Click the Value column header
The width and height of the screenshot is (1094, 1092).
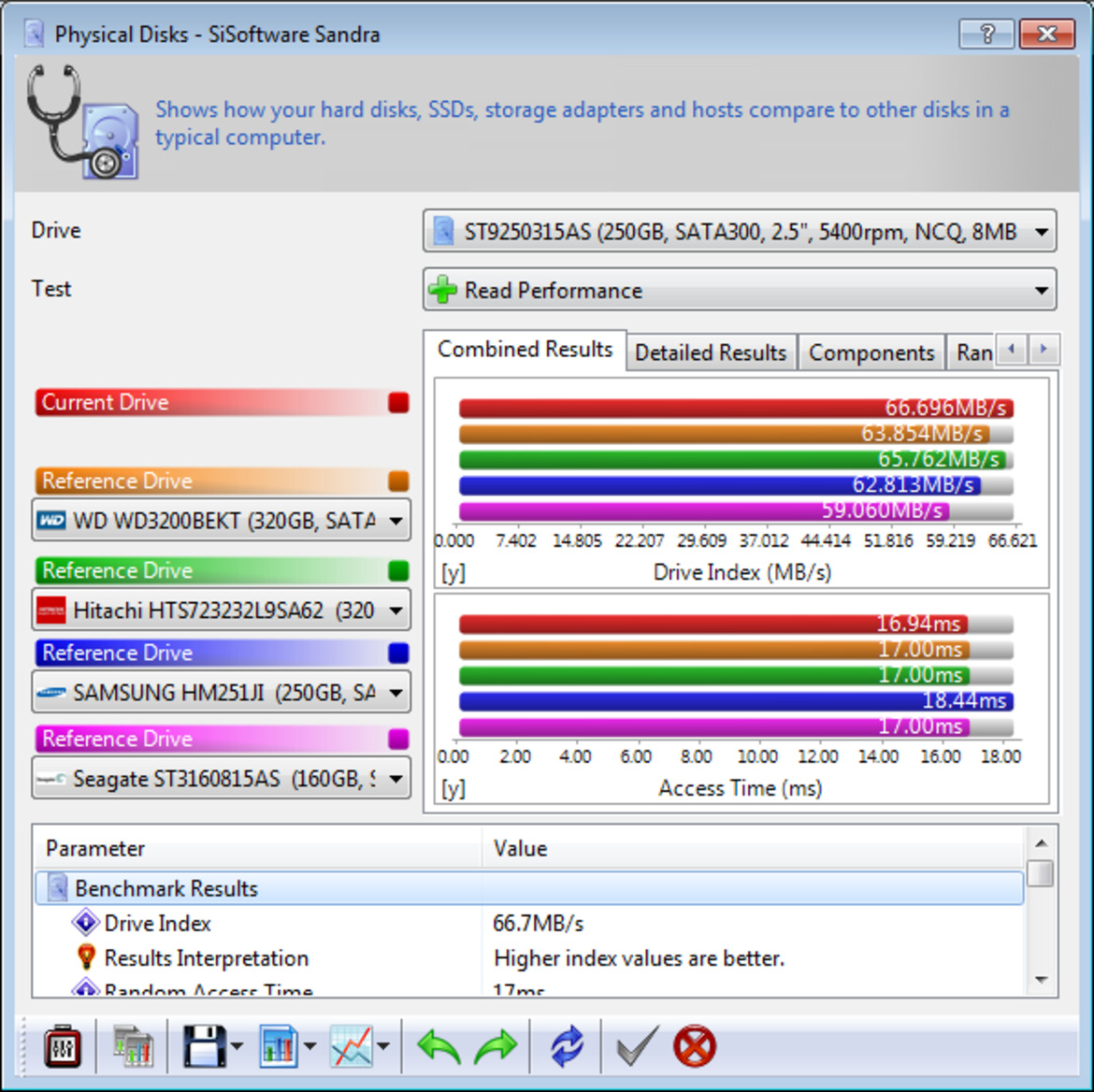[x=754, y=849]
